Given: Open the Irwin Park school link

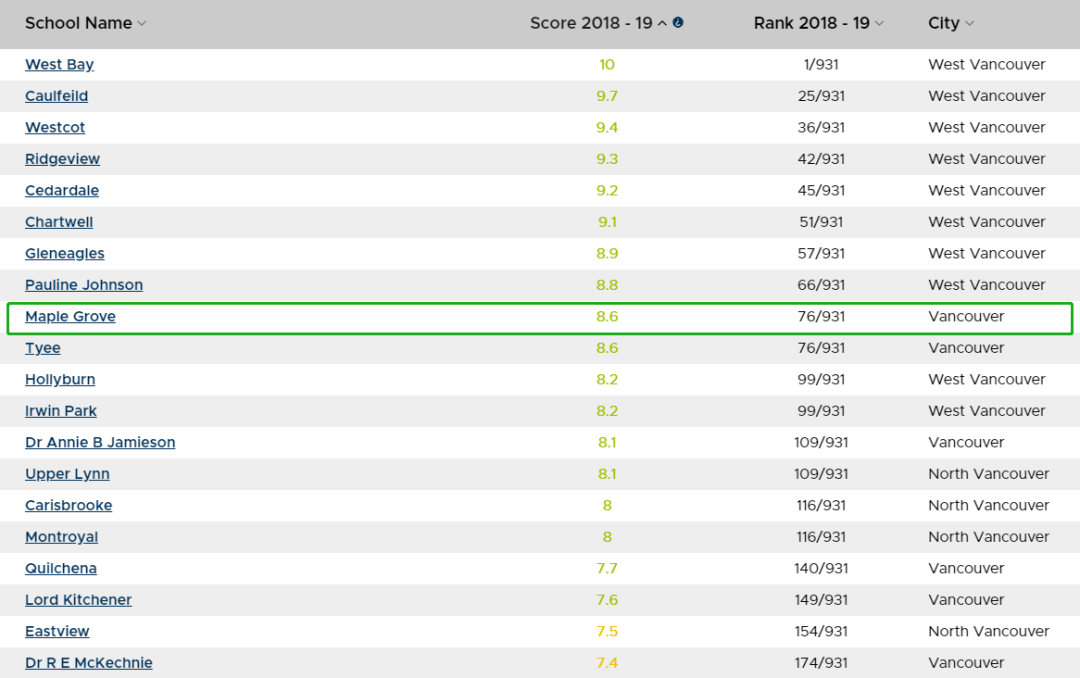Looking at the screenshot, I should click(61, 411).
